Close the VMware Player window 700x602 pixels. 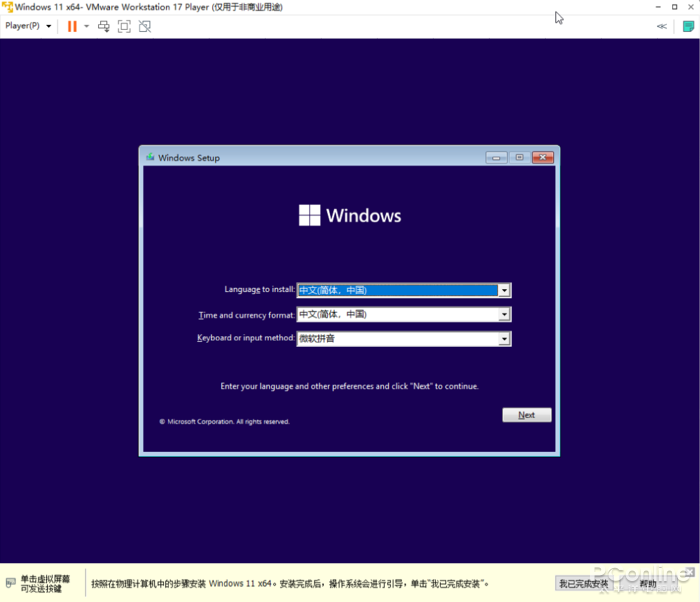(x=691, y=7)
